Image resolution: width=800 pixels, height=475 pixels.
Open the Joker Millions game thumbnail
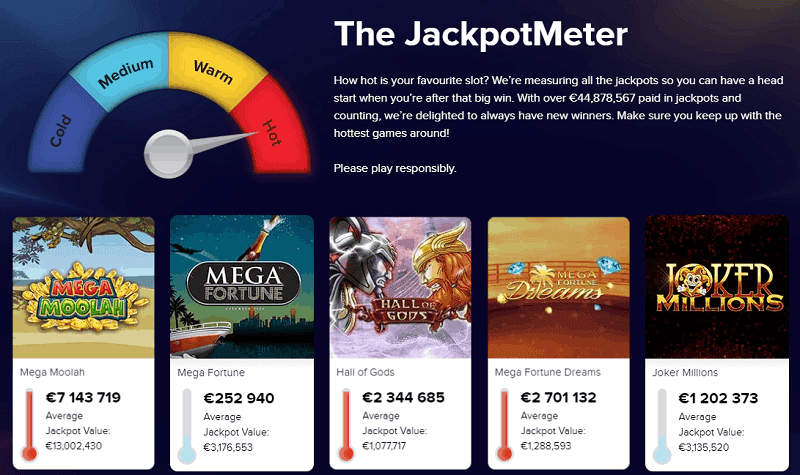coord(716,288)
